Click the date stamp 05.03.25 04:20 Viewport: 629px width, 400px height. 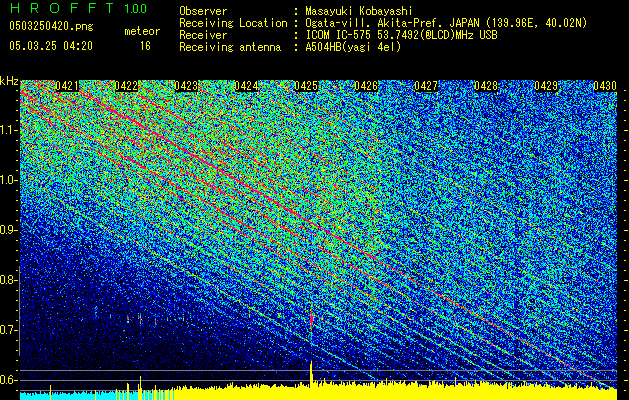51,46
